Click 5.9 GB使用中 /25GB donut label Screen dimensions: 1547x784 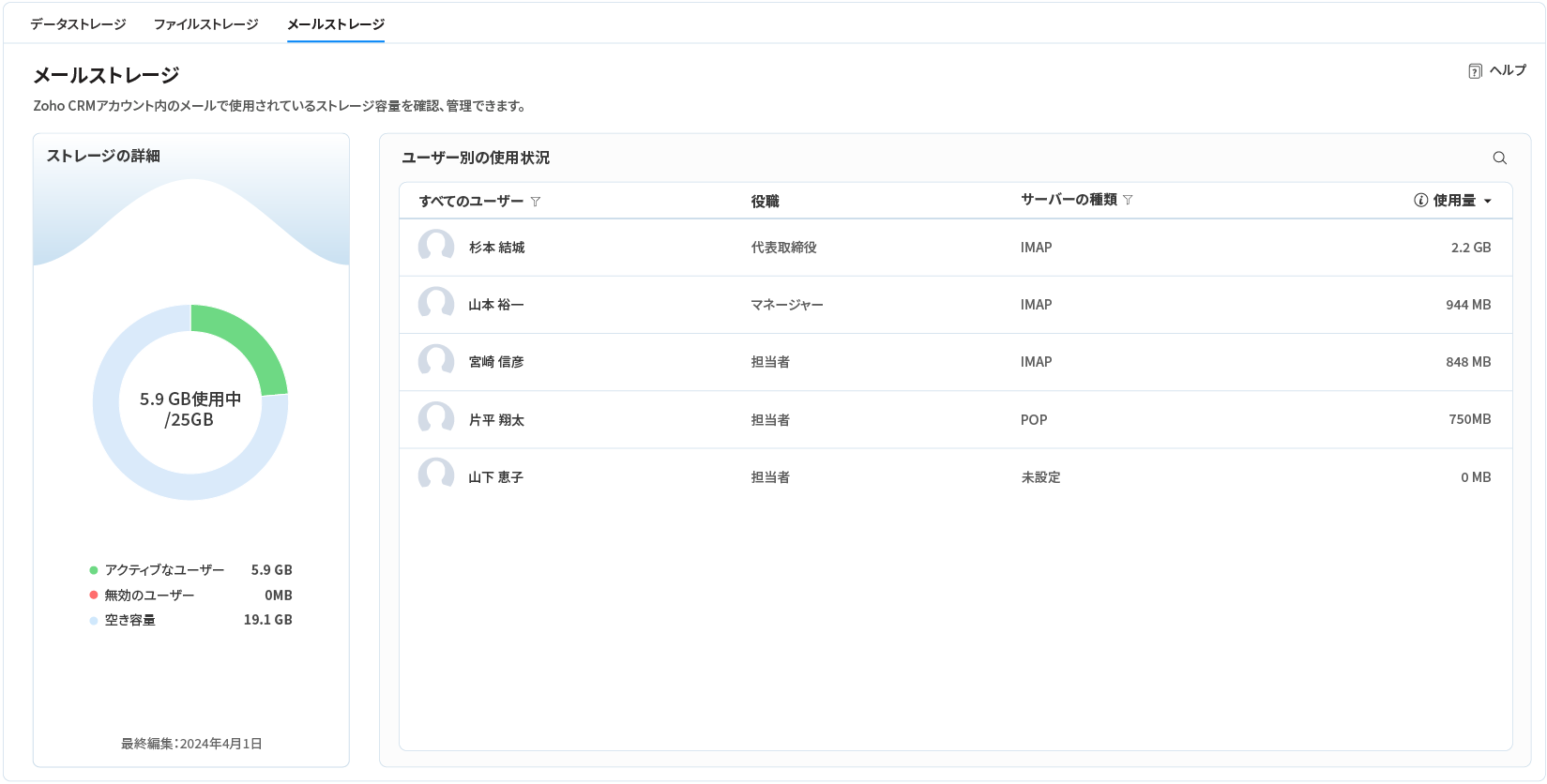[190, 409]
